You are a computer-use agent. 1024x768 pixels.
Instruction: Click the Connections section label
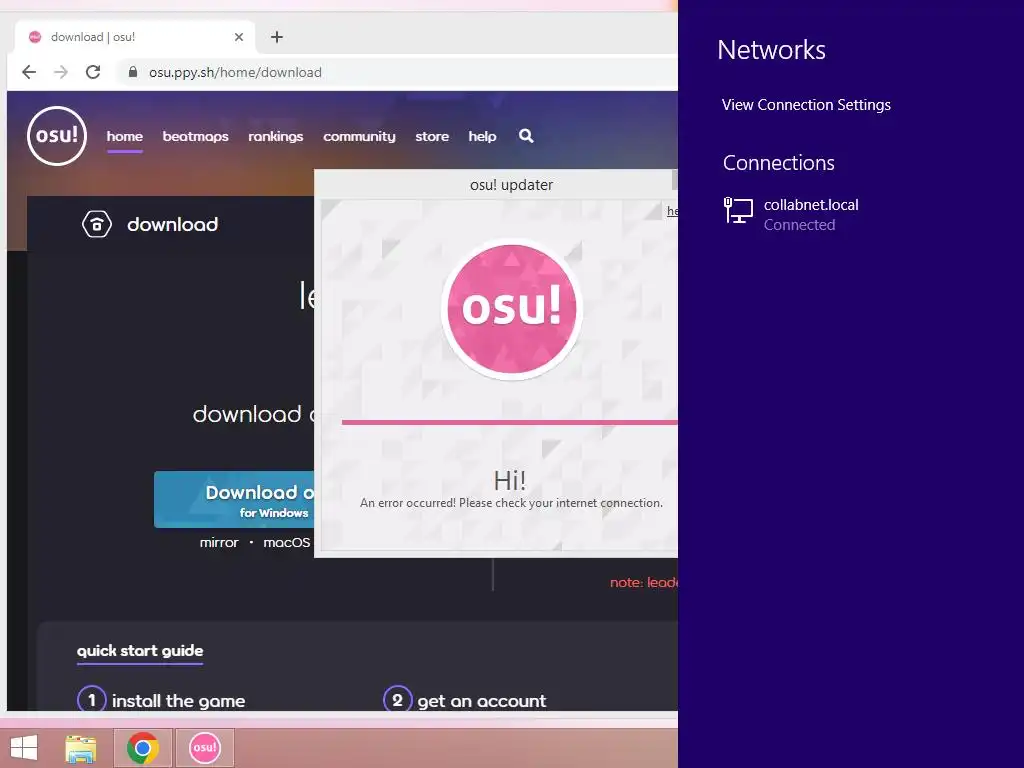point(778,163)
